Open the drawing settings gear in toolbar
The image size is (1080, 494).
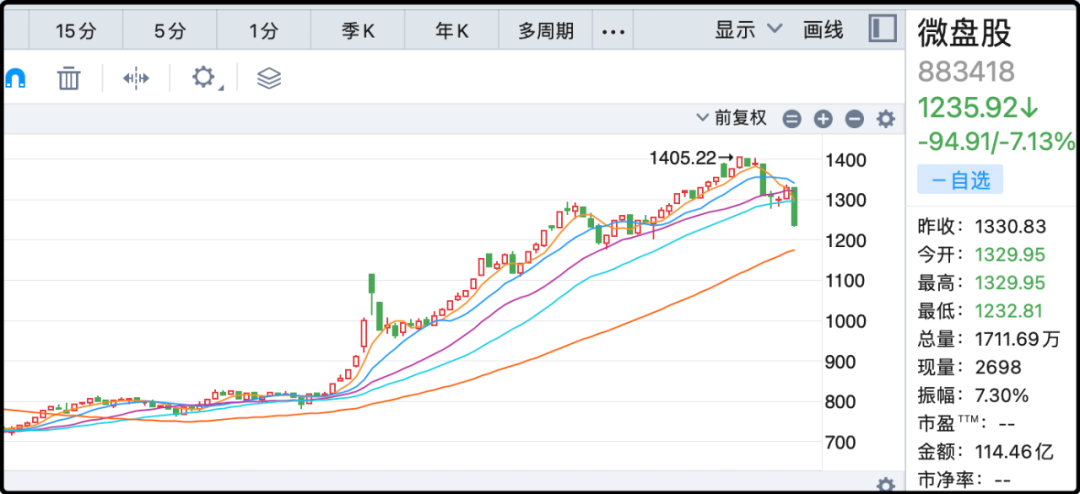coord(204,78)
